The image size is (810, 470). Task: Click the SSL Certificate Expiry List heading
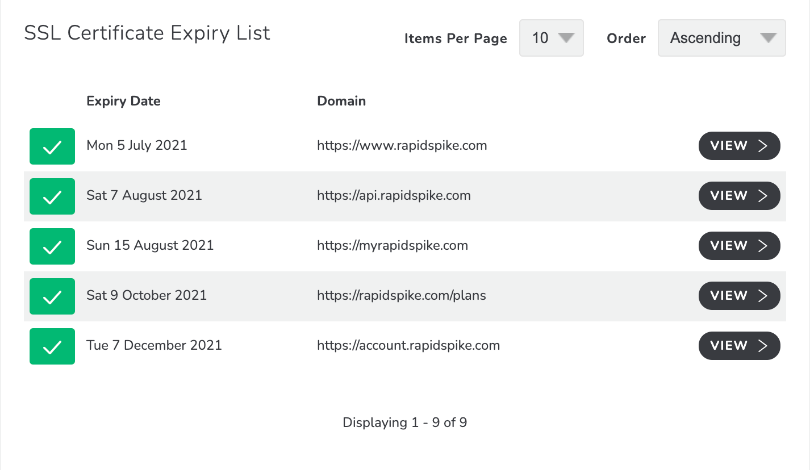click(147, 34)
